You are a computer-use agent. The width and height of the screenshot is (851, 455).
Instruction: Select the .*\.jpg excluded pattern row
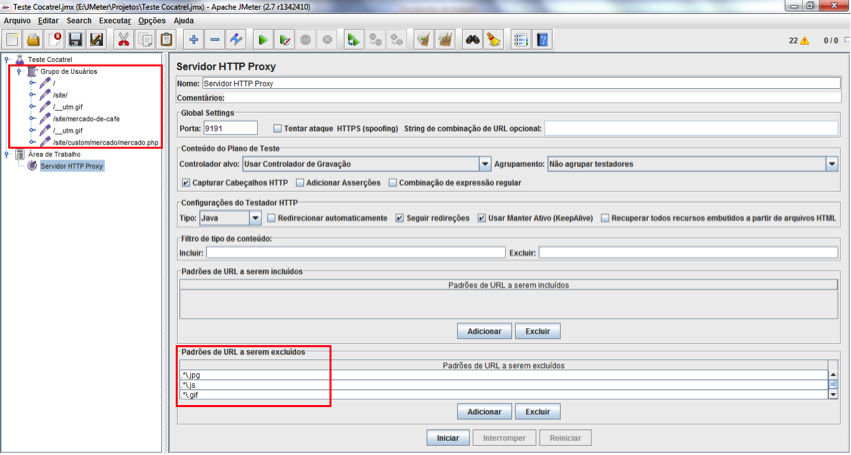pos(504,375)
